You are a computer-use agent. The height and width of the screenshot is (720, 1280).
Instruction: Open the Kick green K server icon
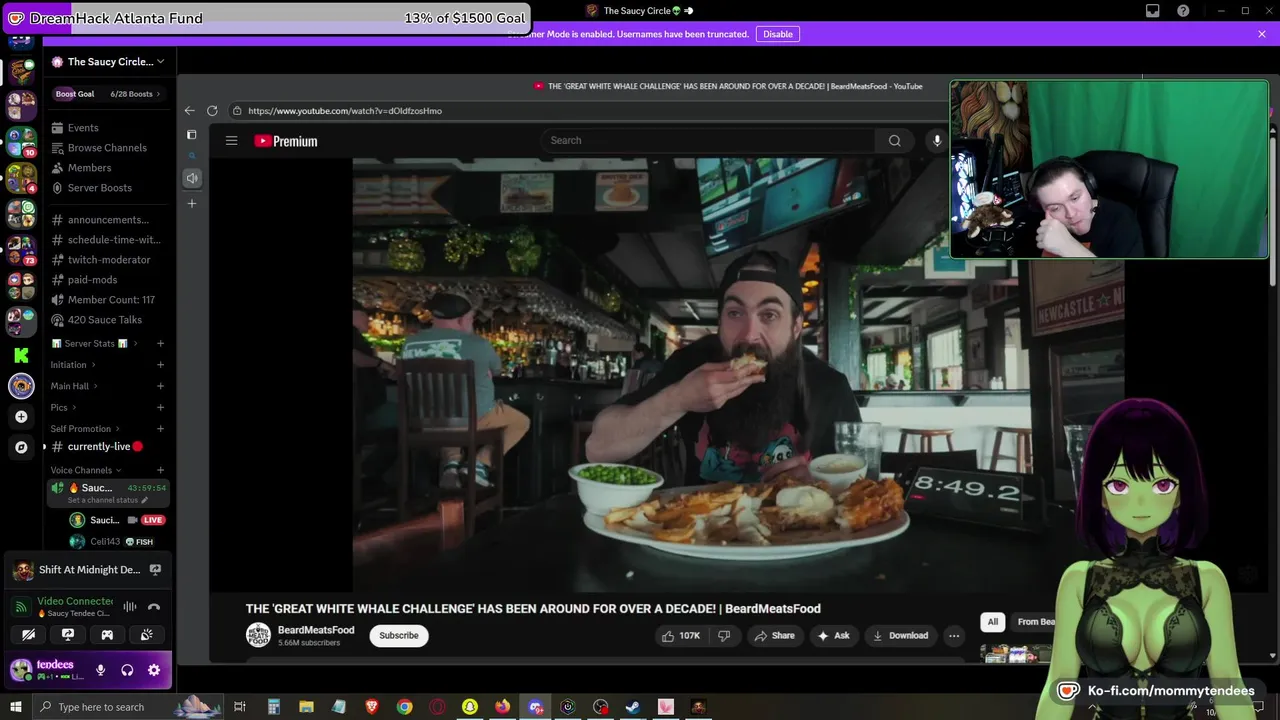tap(21, 355)
